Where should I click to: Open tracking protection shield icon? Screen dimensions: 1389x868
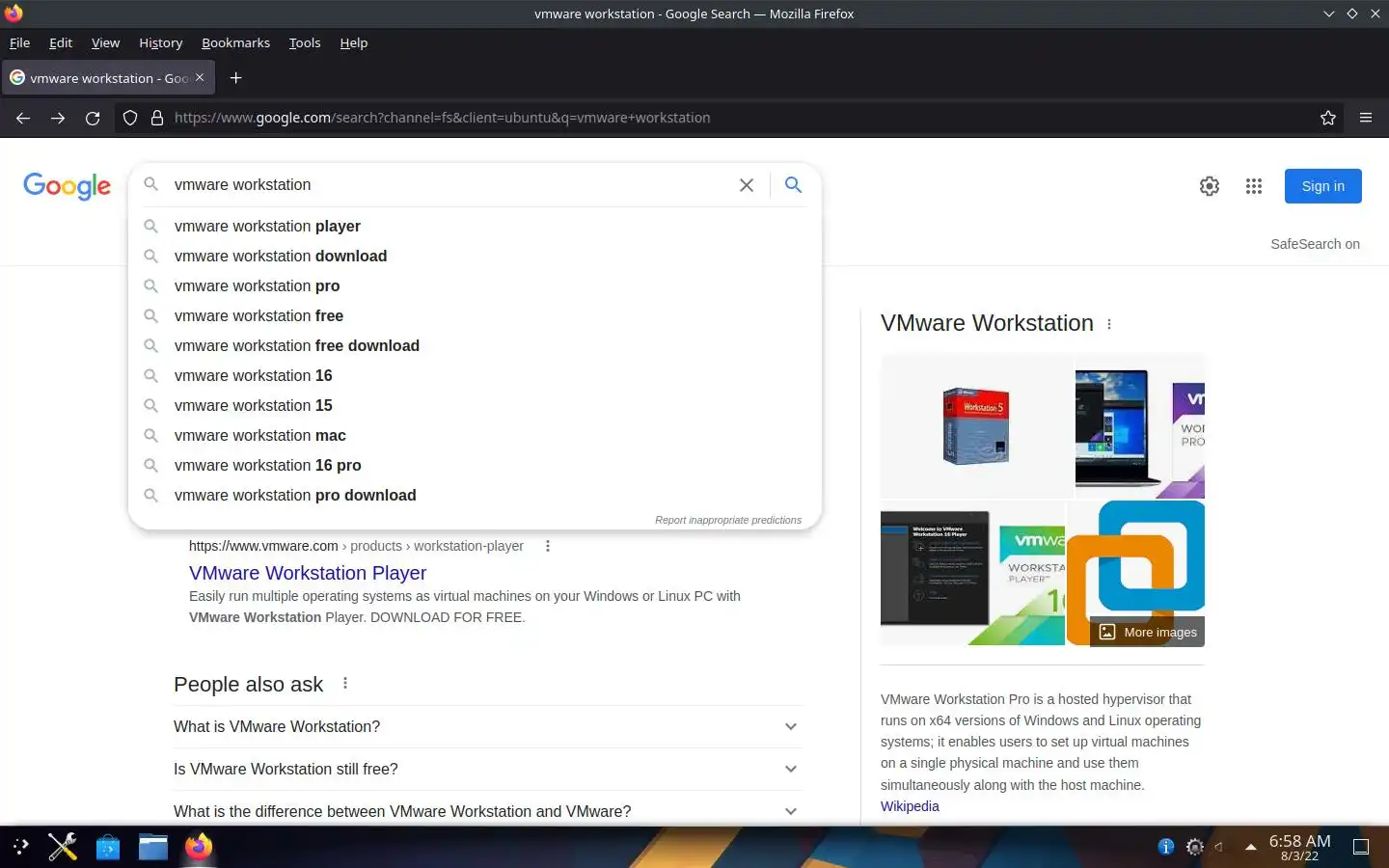(130, 118)
